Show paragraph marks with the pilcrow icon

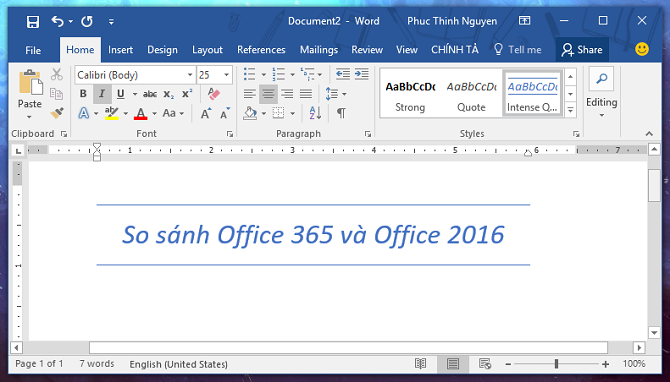click(x=341, y=113)
